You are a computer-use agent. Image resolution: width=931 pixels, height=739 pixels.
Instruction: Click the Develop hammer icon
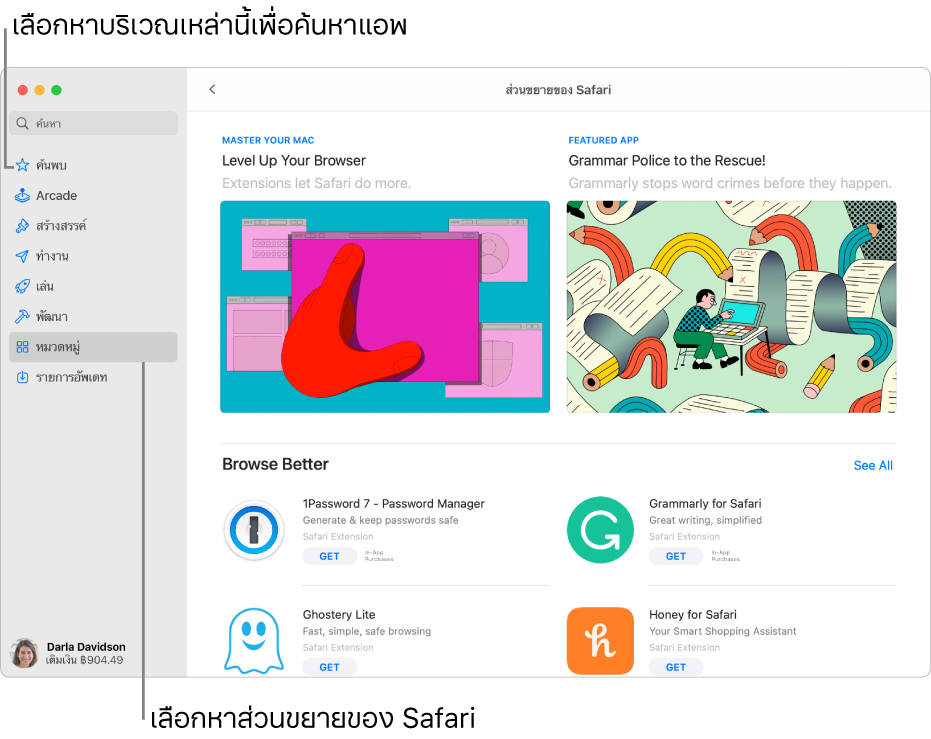(23, 316)
